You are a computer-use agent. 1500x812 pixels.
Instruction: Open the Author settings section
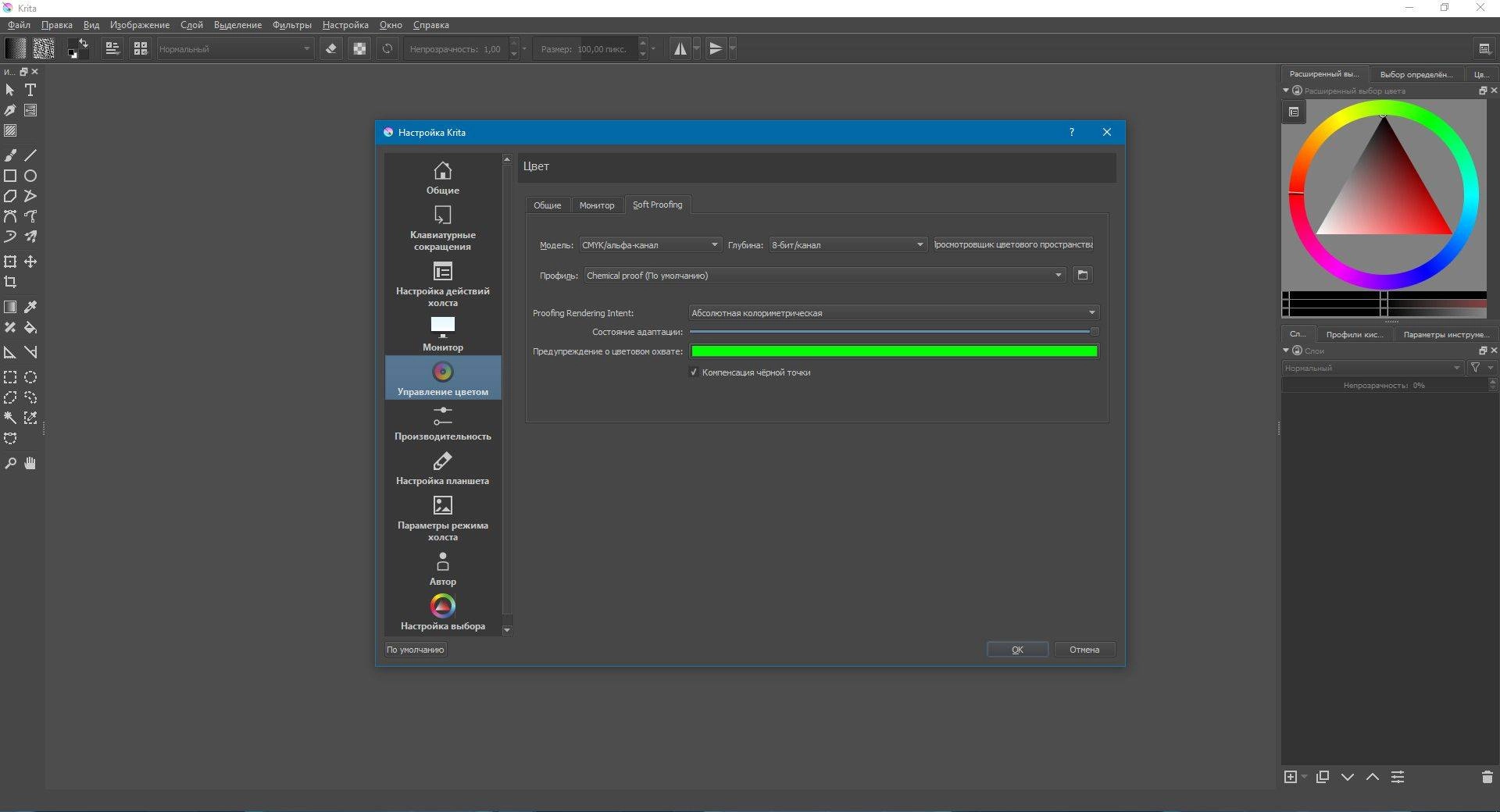(443, 568)
